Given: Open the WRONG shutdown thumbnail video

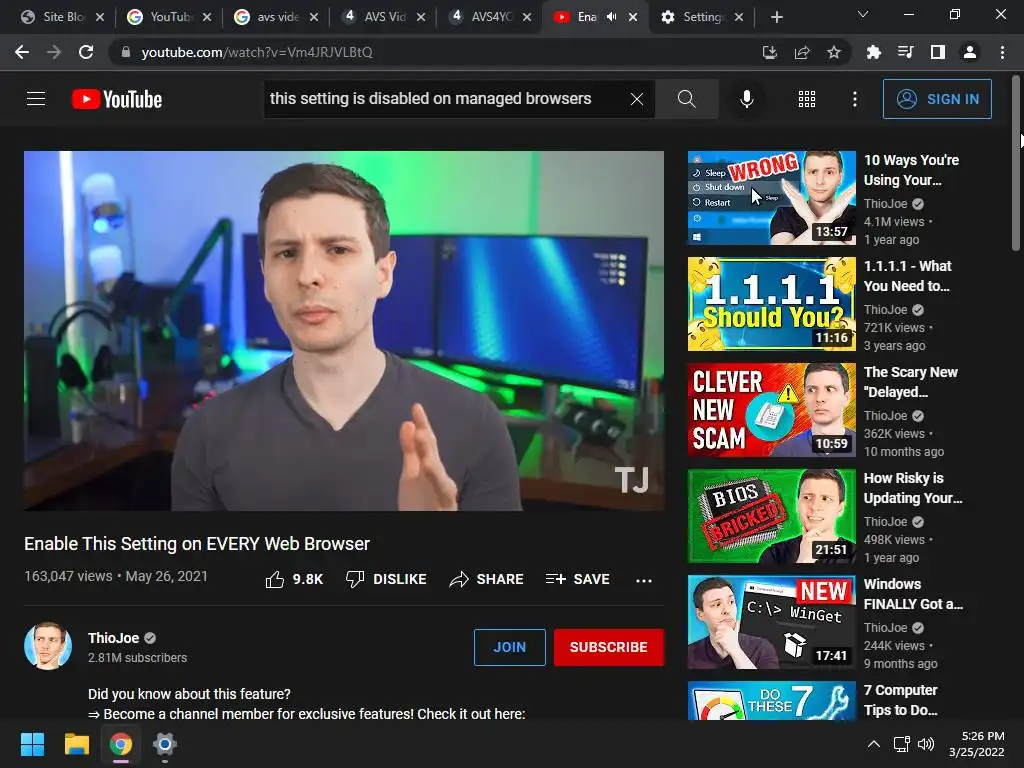Looking at the screenshot, I should [771, 198].
